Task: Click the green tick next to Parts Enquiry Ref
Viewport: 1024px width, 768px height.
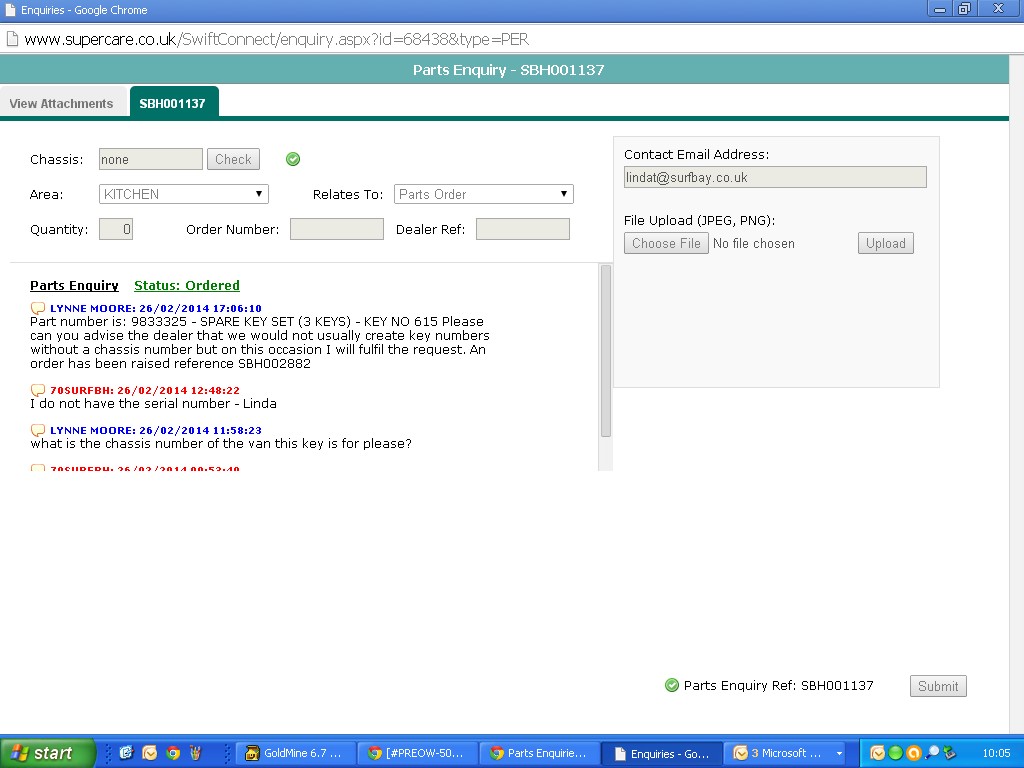Action: (x=672, y=685)
